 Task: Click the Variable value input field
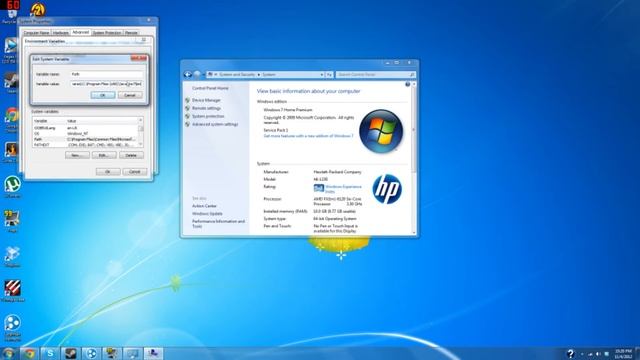point(107,84)
